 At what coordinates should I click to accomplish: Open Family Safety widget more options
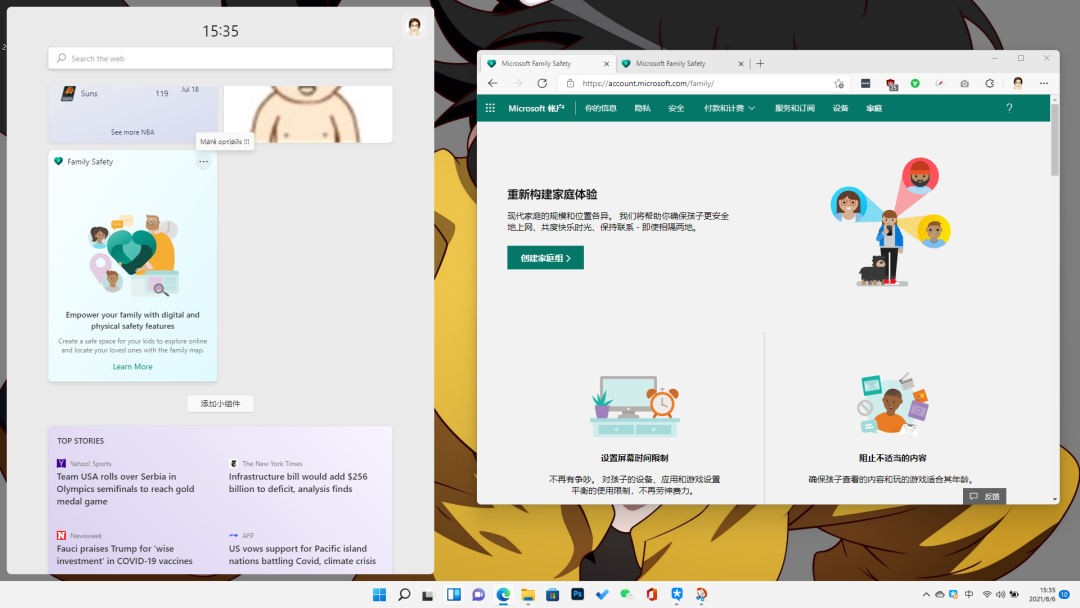203,162
